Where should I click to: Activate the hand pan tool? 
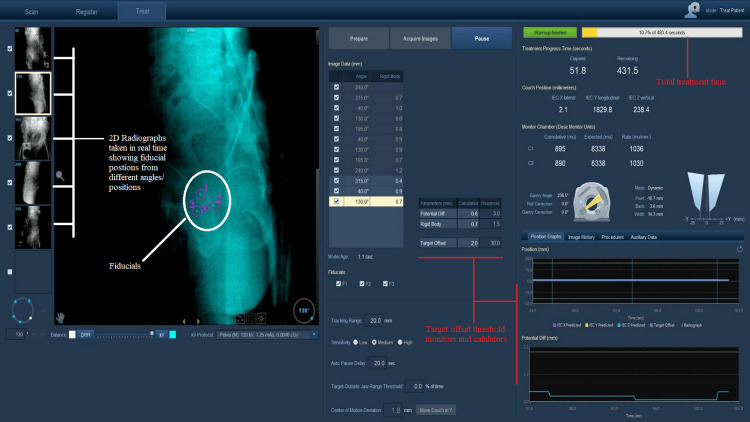pos(60,317)
